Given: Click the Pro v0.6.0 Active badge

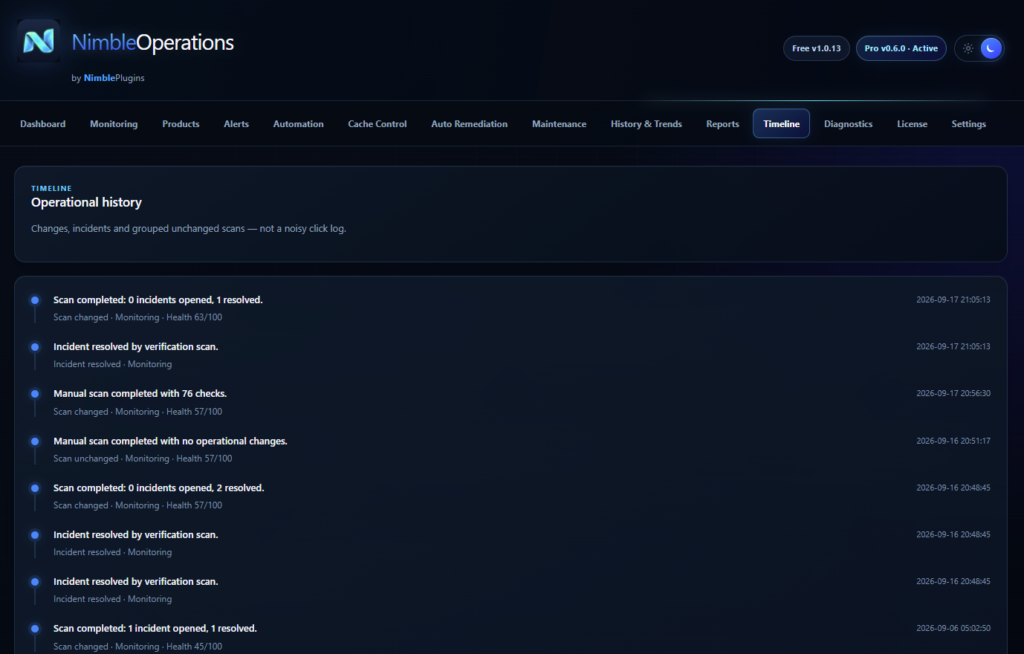Looking at the screenshot, I should 901,48.
